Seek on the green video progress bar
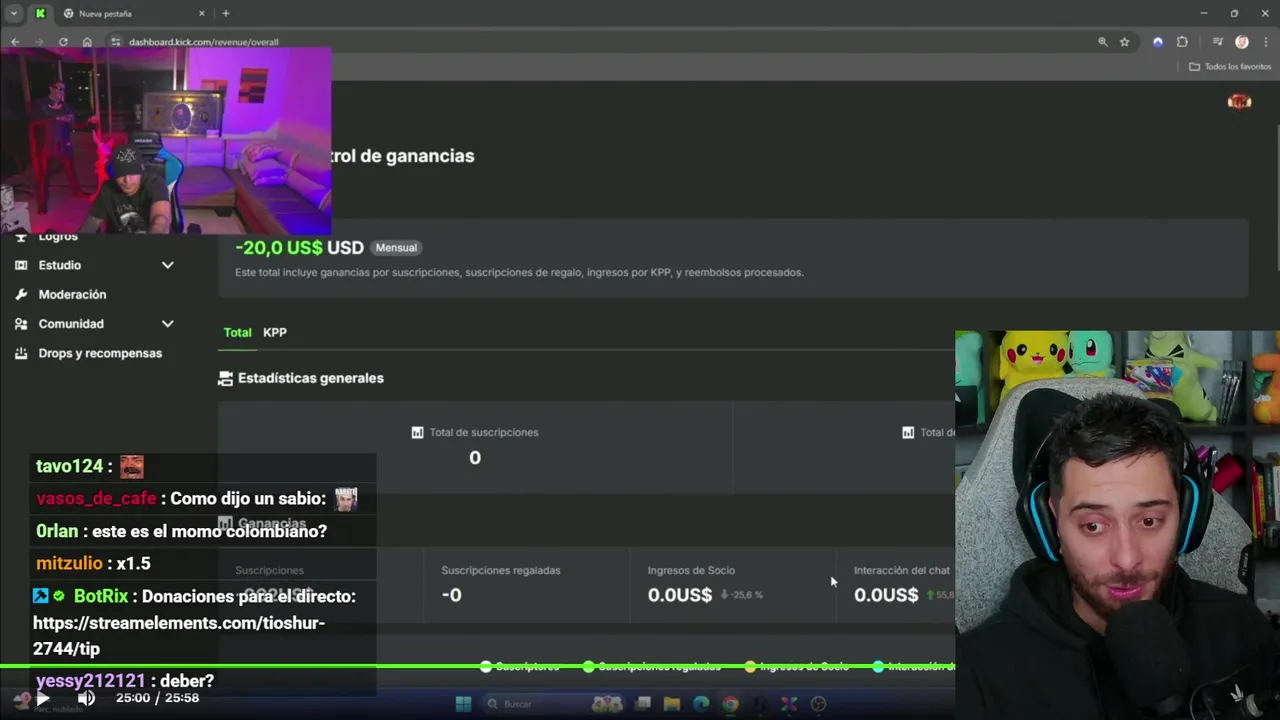 (x=478, y=666)
